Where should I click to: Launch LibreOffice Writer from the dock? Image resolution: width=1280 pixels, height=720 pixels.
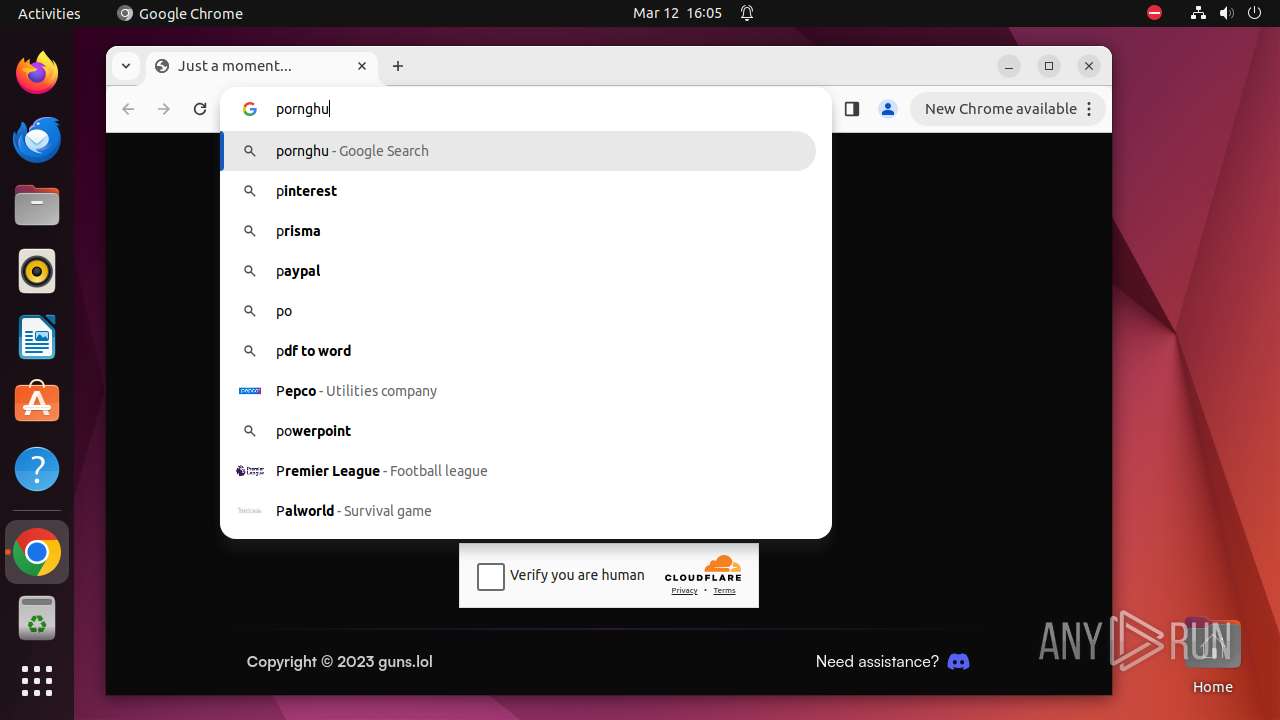tap(37, 337)
